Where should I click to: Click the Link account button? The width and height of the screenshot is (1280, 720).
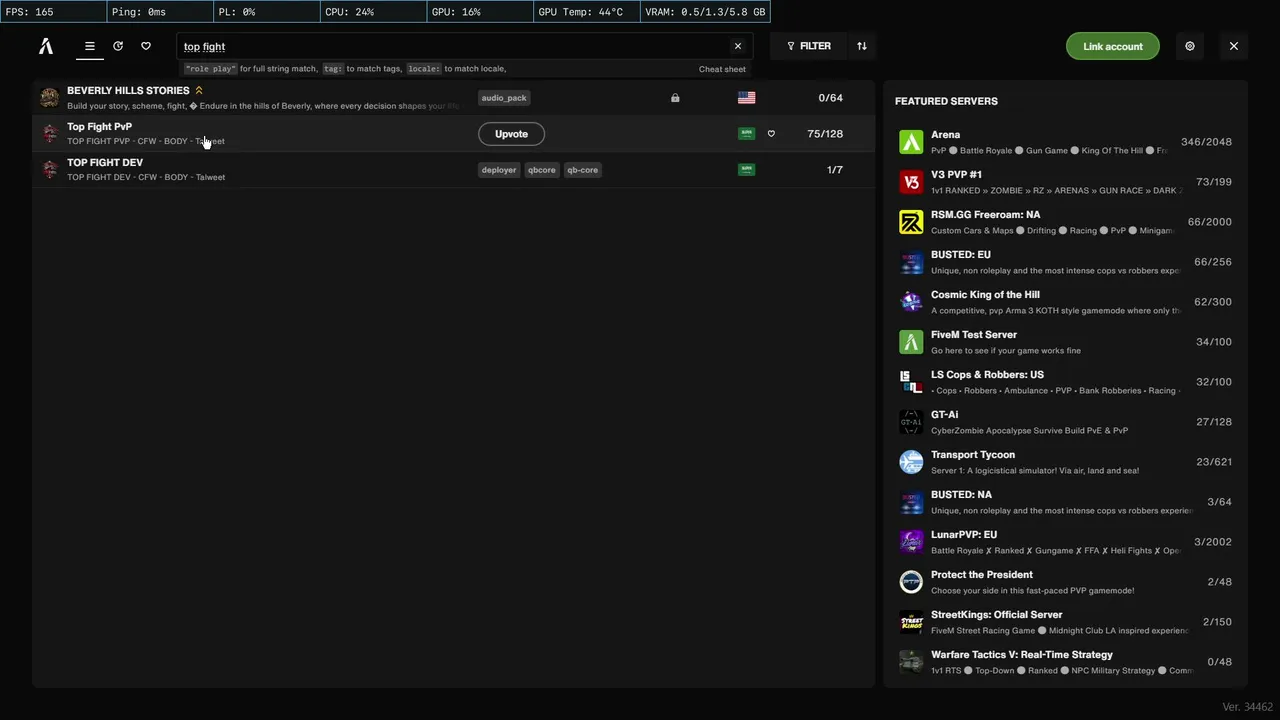(1112, 46)
